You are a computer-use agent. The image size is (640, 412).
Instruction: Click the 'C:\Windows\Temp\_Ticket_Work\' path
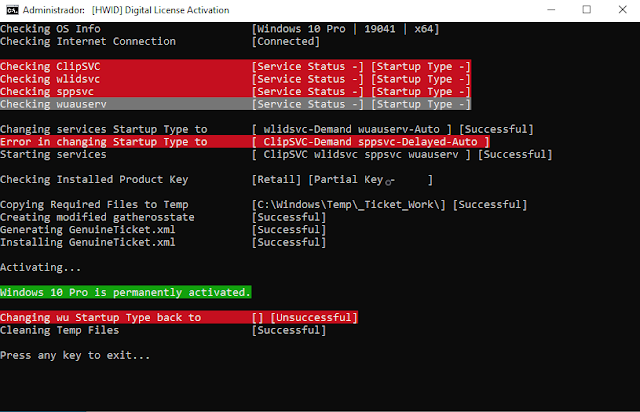click(349, 205)
